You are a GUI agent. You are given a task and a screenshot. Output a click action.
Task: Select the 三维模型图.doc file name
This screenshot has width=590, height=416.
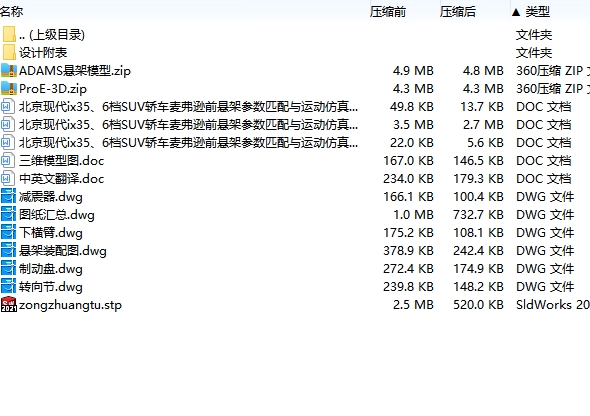[x=61, y=161]
